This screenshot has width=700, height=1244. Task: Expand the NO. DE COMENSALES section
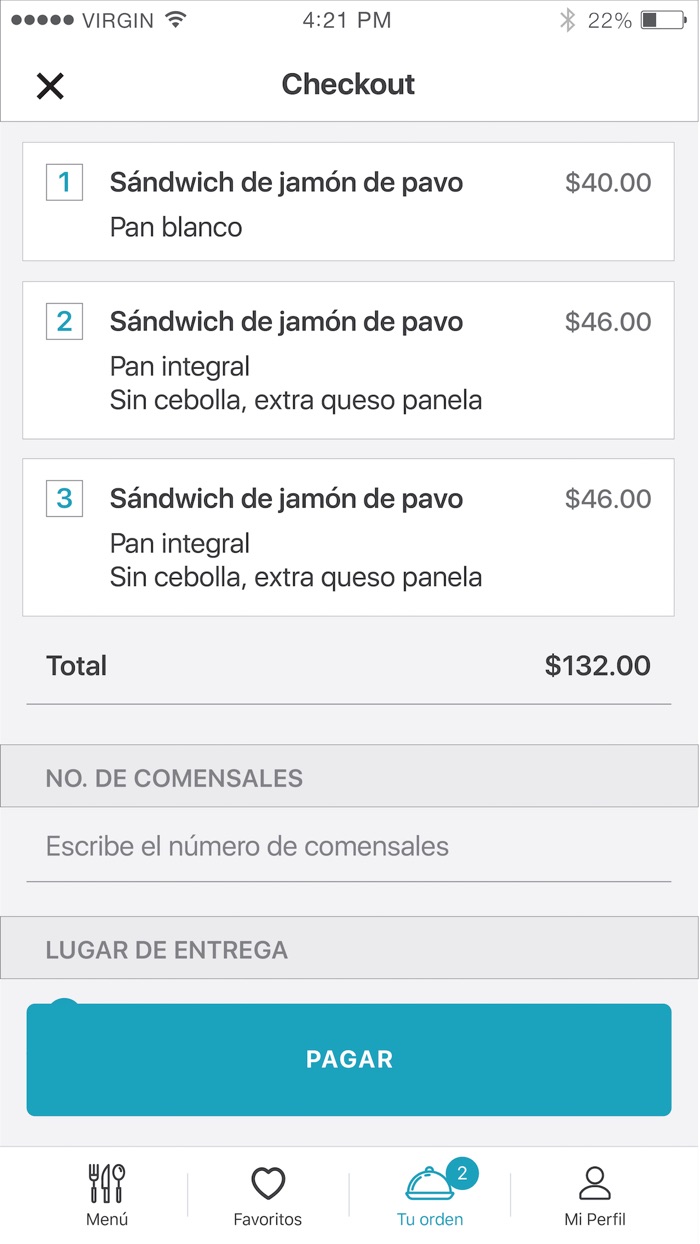tap(349, 776)
